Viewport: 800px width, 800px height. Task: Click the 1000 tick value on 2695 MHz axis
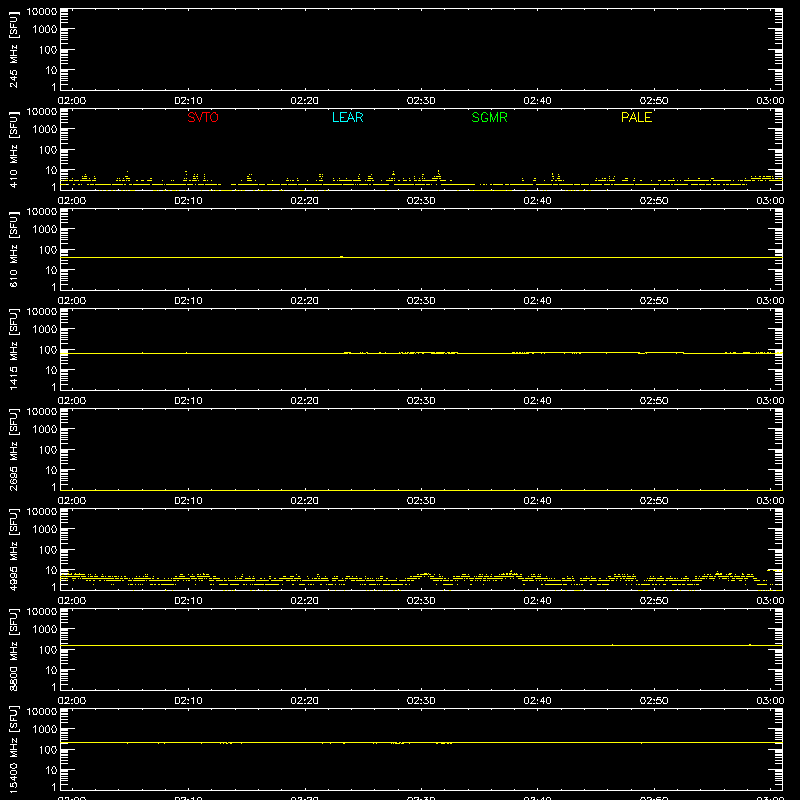tap(45, 430)
